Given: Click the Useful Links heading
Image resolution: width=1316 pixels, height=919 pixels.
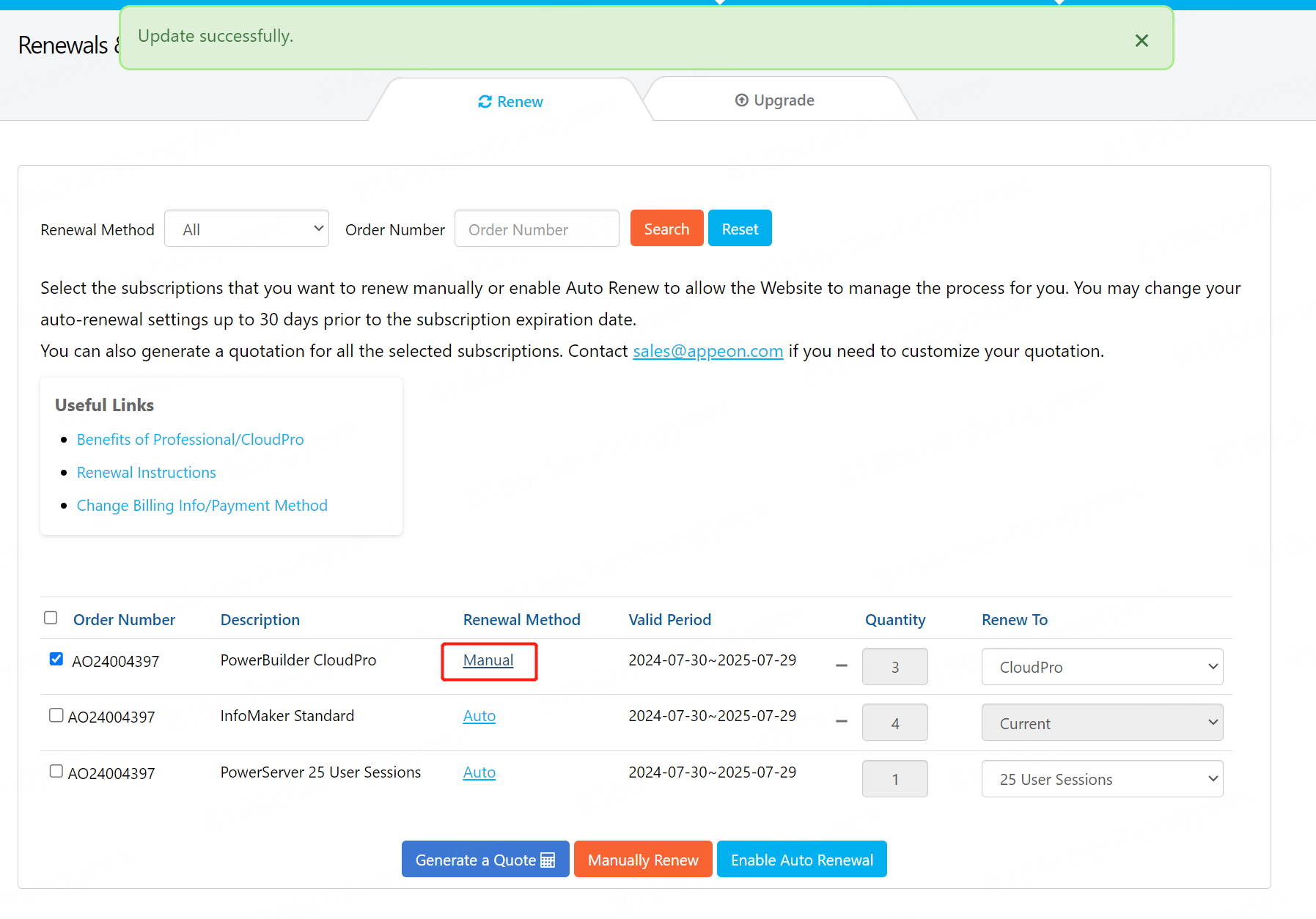Looking at the screenshot, I should tap(104, 405).
